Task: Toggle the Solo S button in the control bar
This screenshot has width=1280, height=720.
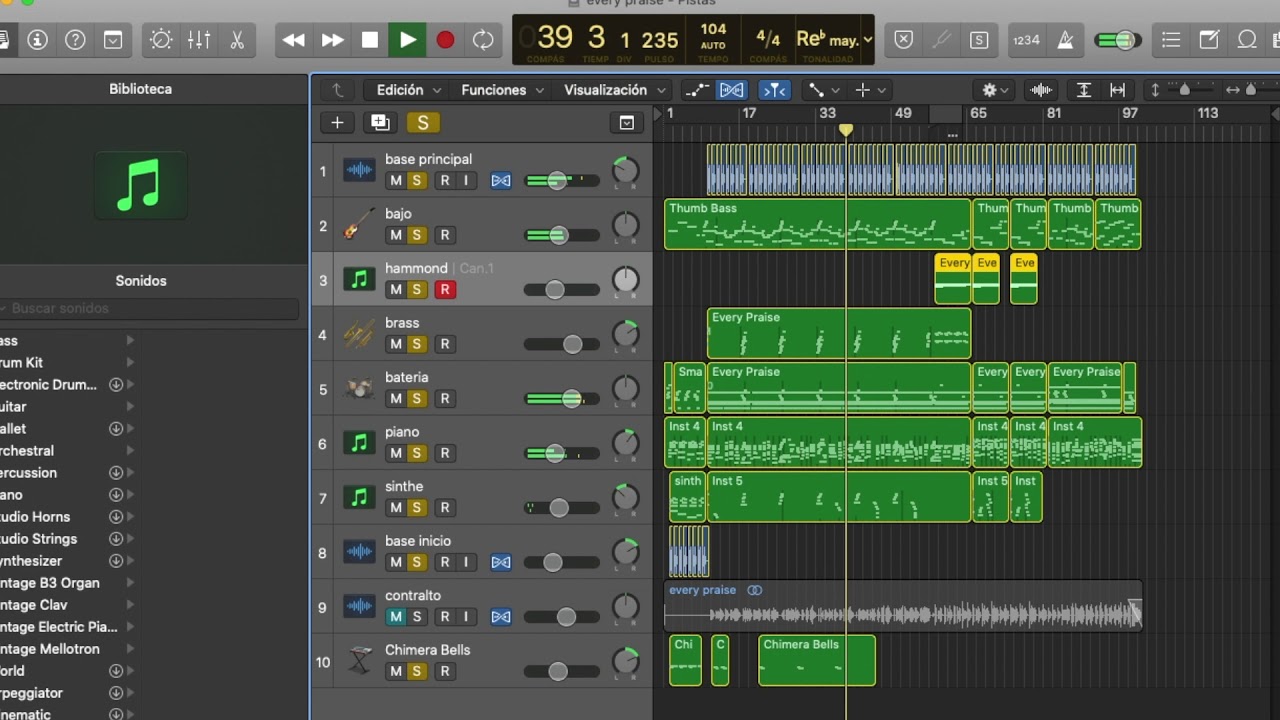Action: point(979,40)
